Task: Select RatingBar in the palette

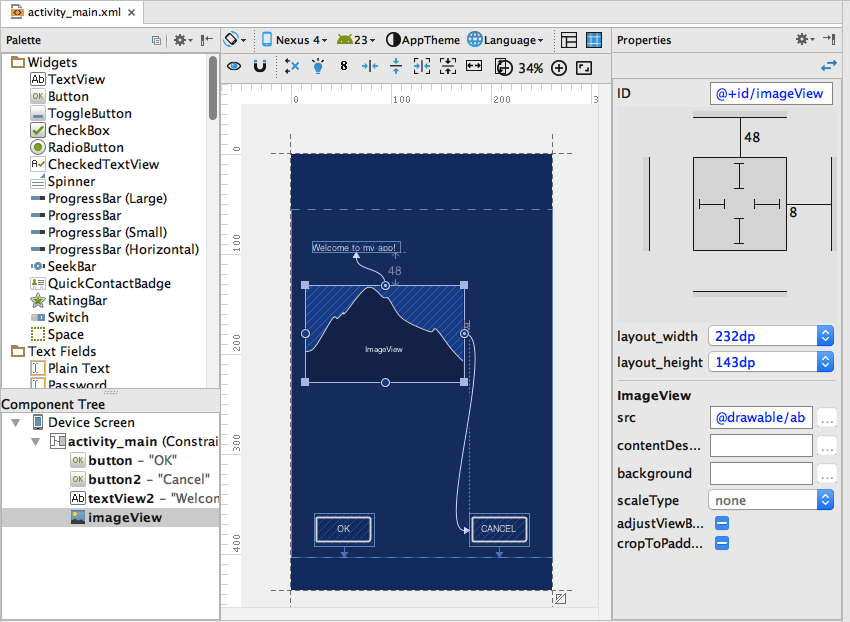Action: pyautogui.click(x=69, y=300)
